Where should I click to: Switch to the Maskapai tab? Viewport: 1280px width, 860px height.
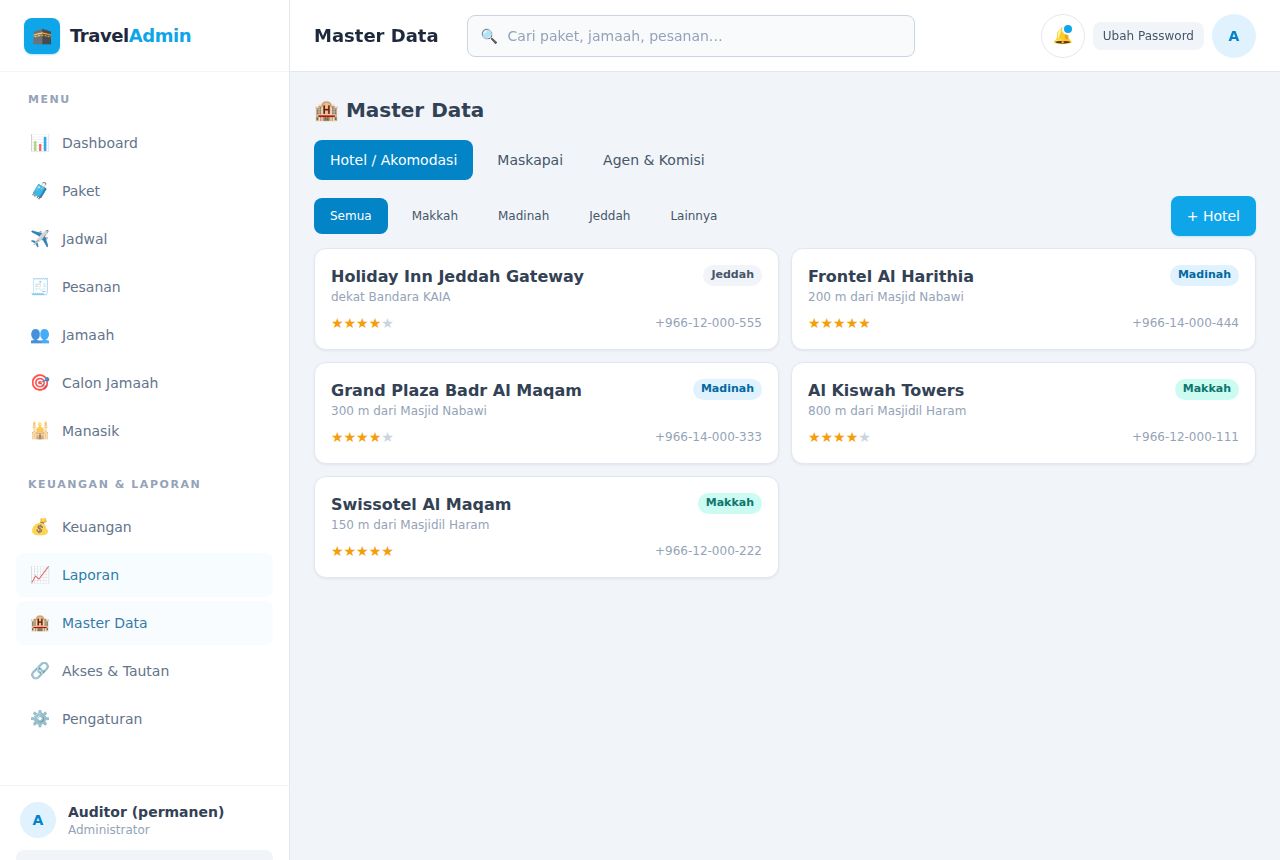pos(530,160)
